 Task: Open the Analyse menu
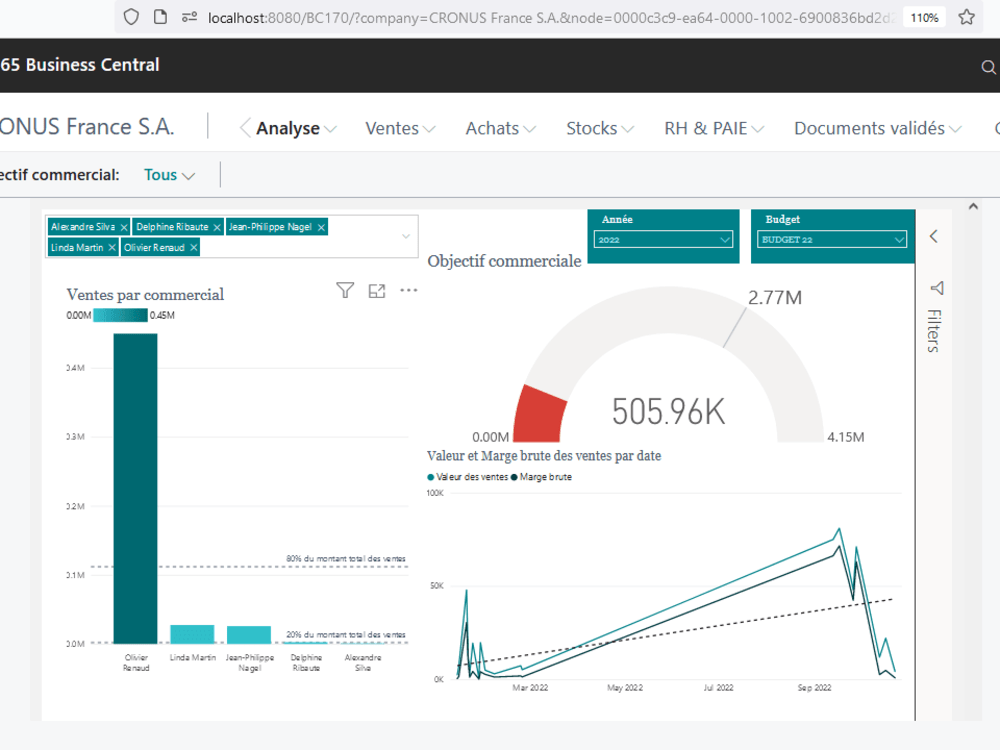pyautogui.click(x=296, y=128)
